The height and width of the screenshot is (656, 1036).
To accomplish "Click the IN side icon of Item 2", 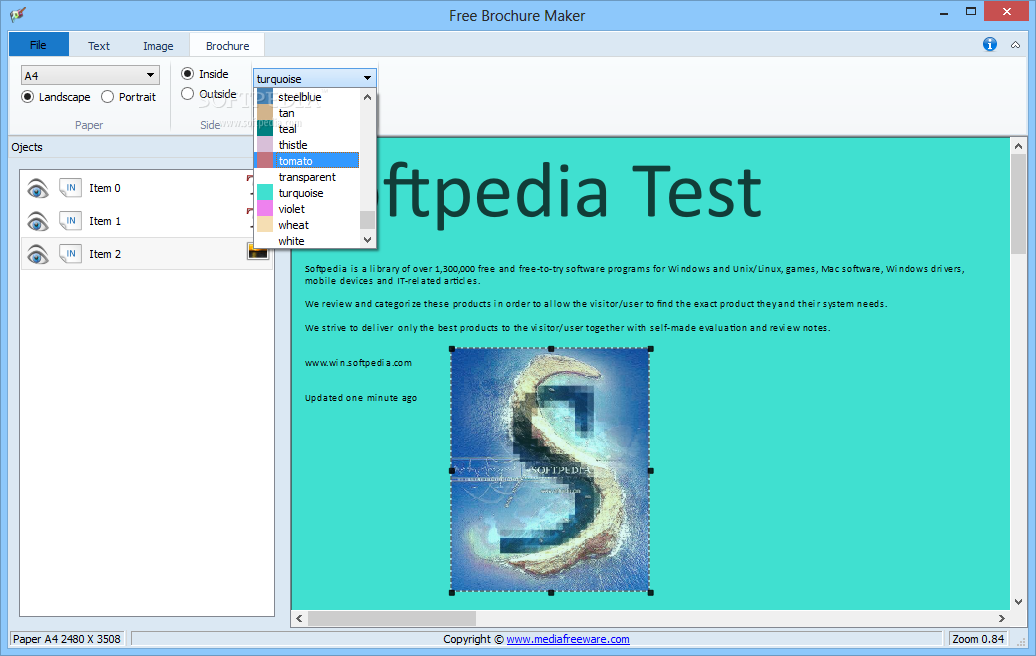I will coord(70,254).
